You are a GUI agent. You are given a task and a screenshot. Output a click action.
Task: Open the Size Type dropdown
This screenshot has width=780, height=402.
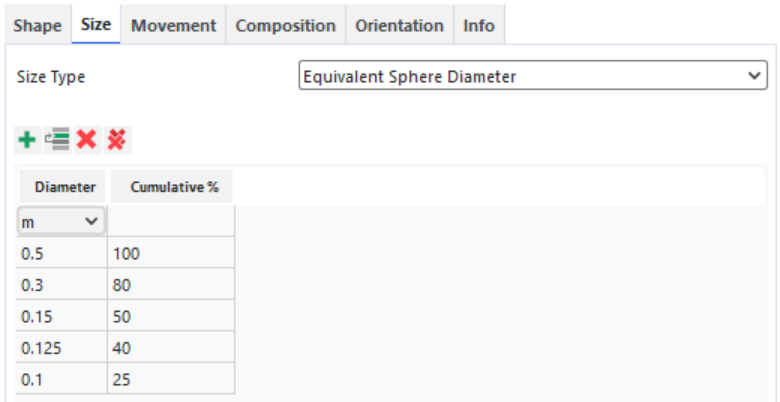[x=533, y=77]
